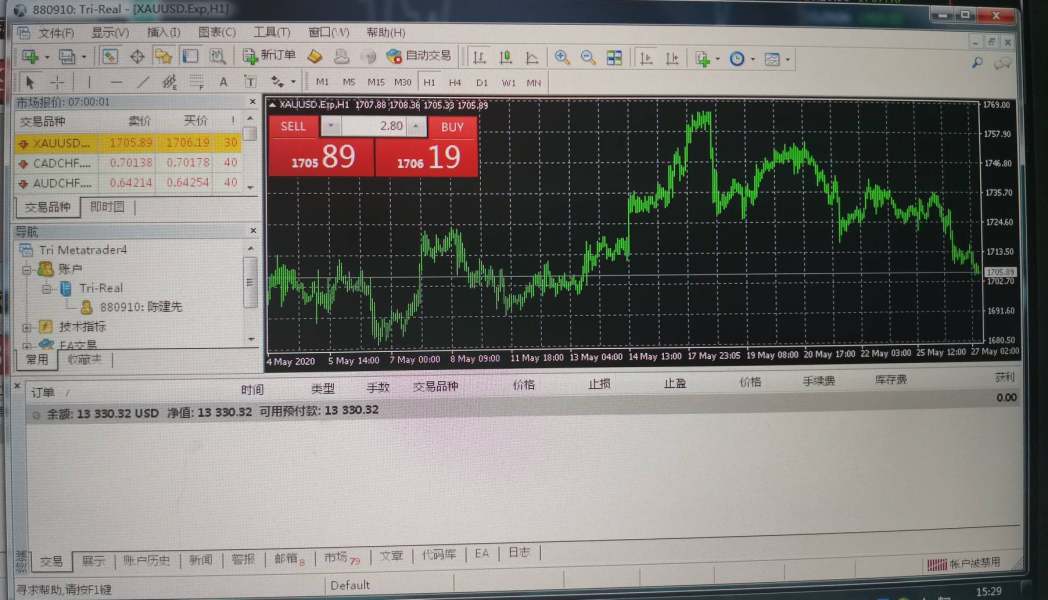Open the Profiles toolbar icon
Viewport: 1048px width, 600px height.
tap(66, 57)
